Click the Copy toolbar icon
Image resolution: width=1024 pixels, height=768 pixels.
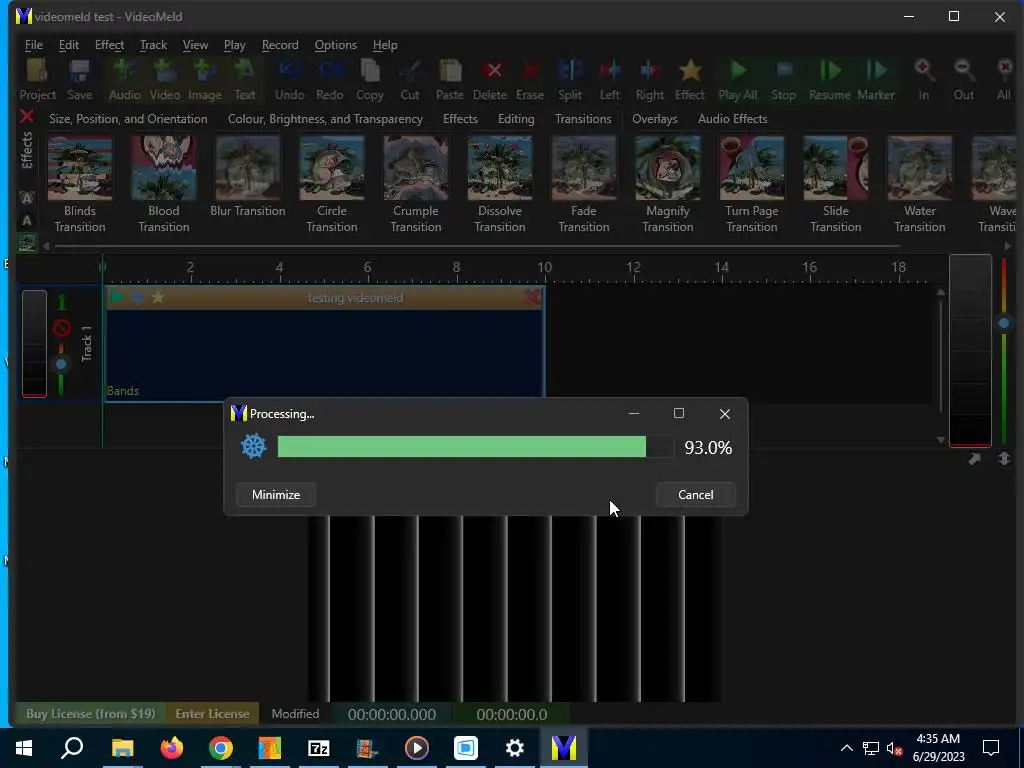pyautogui.click(x=370, y=80)
